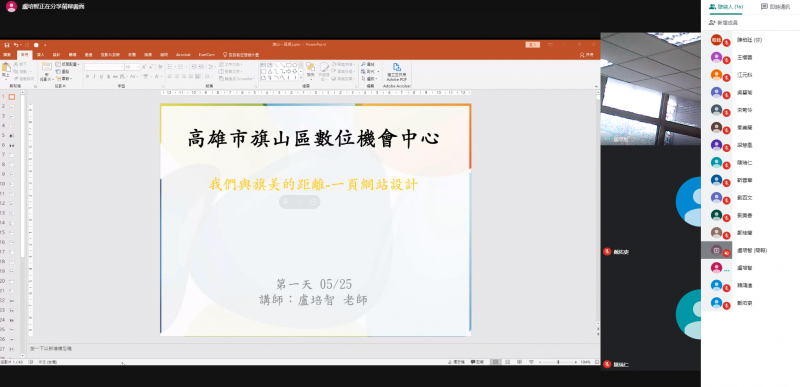Toggle the Notes (備忘稿) pane in status bar
800x387 pixels.
456,362
